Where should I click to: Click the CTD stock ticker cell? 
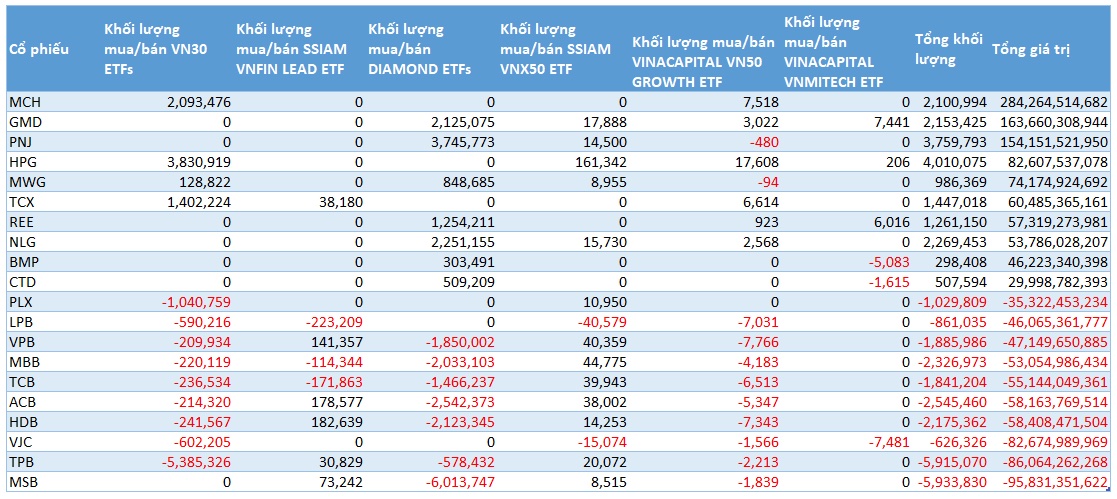point(21,281)
